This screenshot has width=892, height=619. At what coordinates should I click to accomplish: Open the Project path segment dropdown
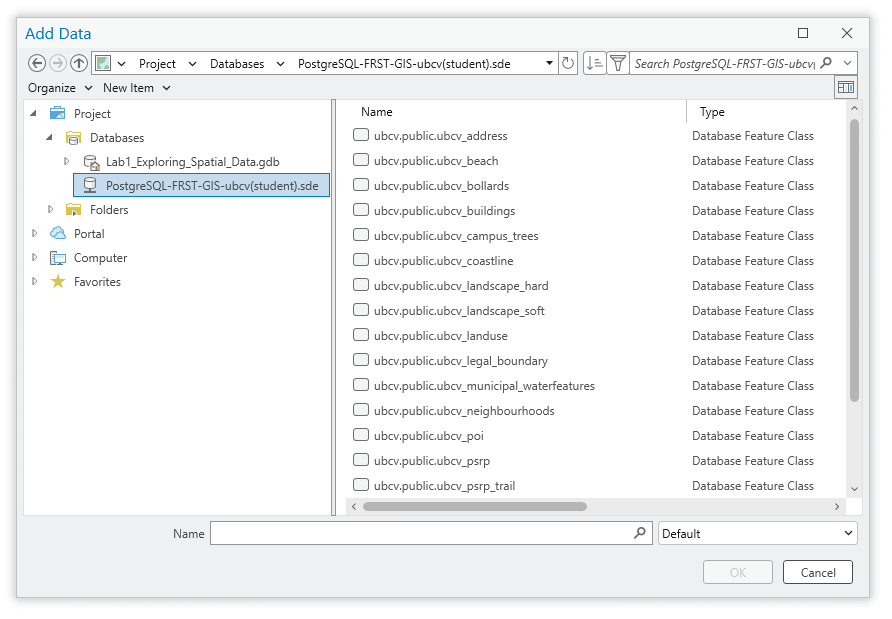(192, 64)
